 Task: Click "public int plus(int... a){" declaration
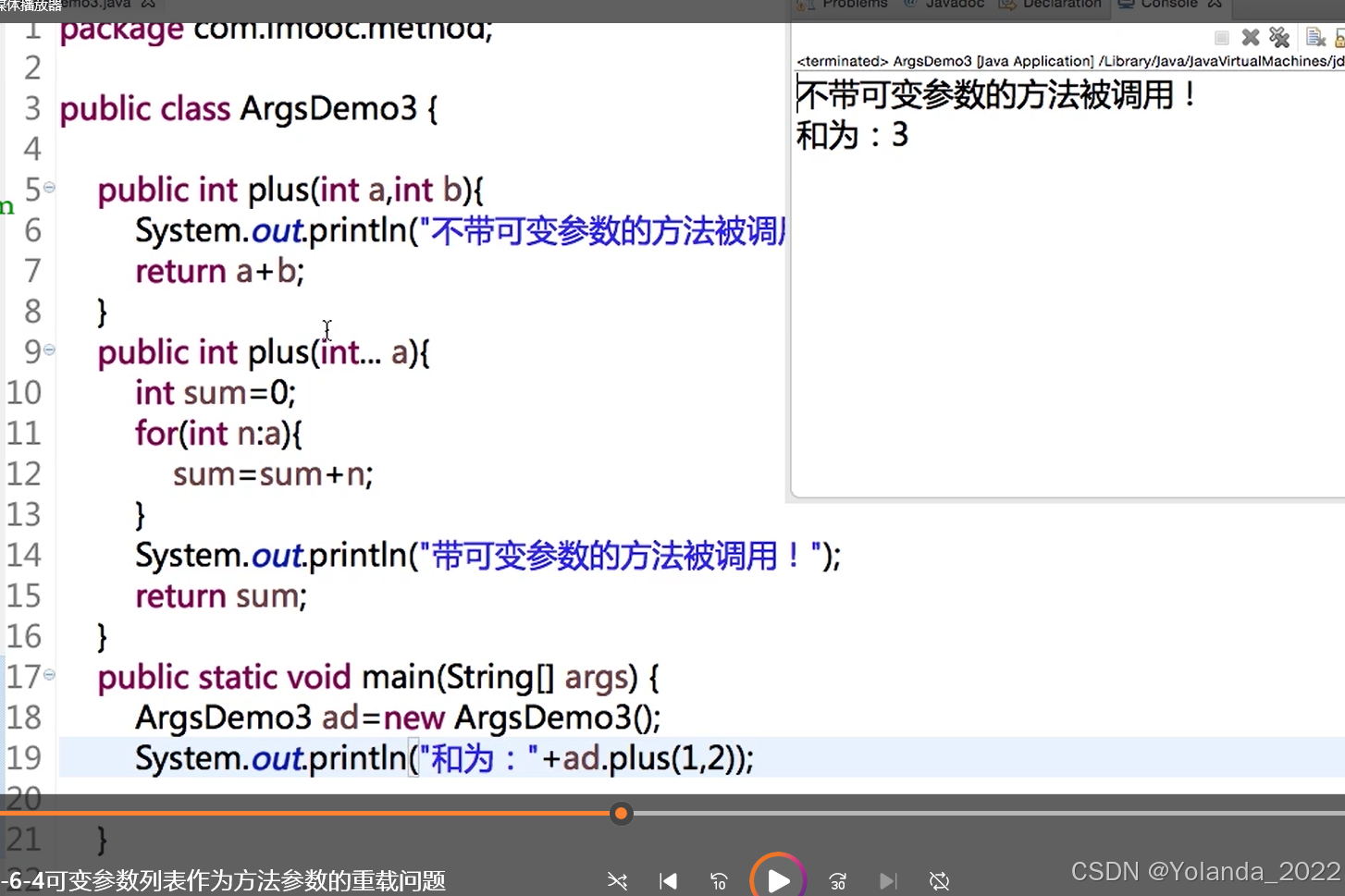coord(264,352)
